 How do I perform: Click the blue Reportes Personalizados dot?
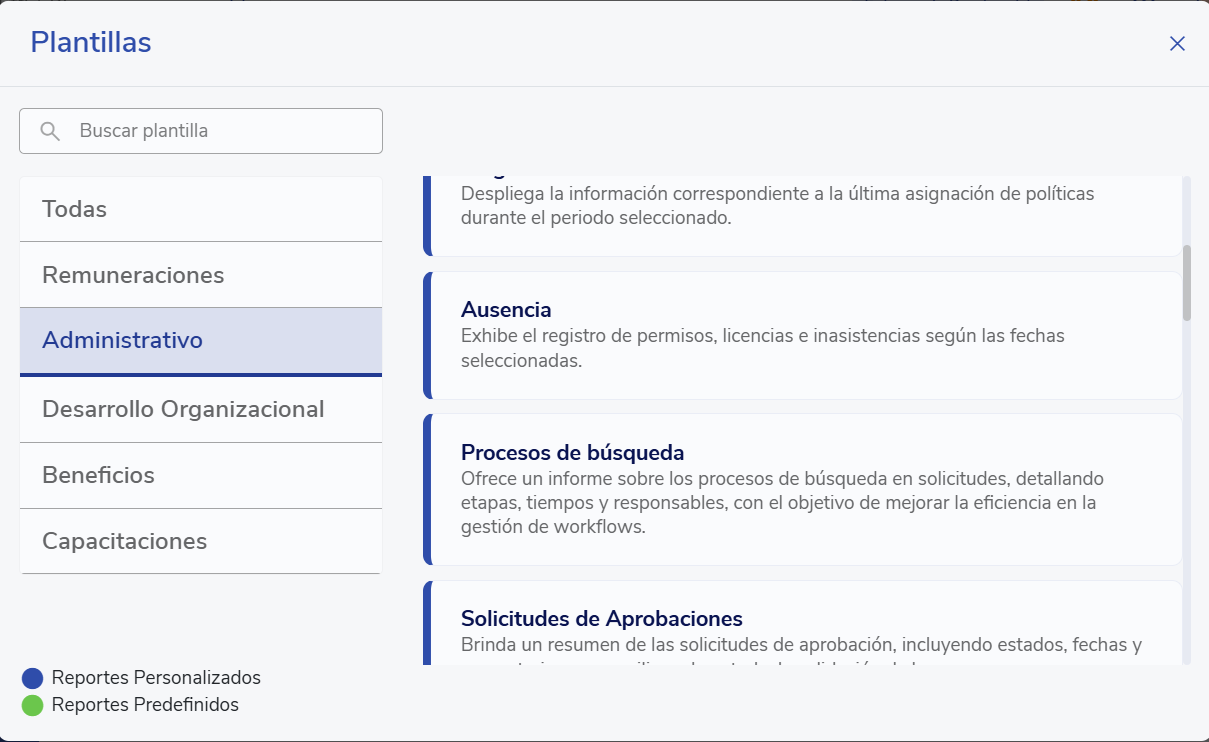pos(32,678)
